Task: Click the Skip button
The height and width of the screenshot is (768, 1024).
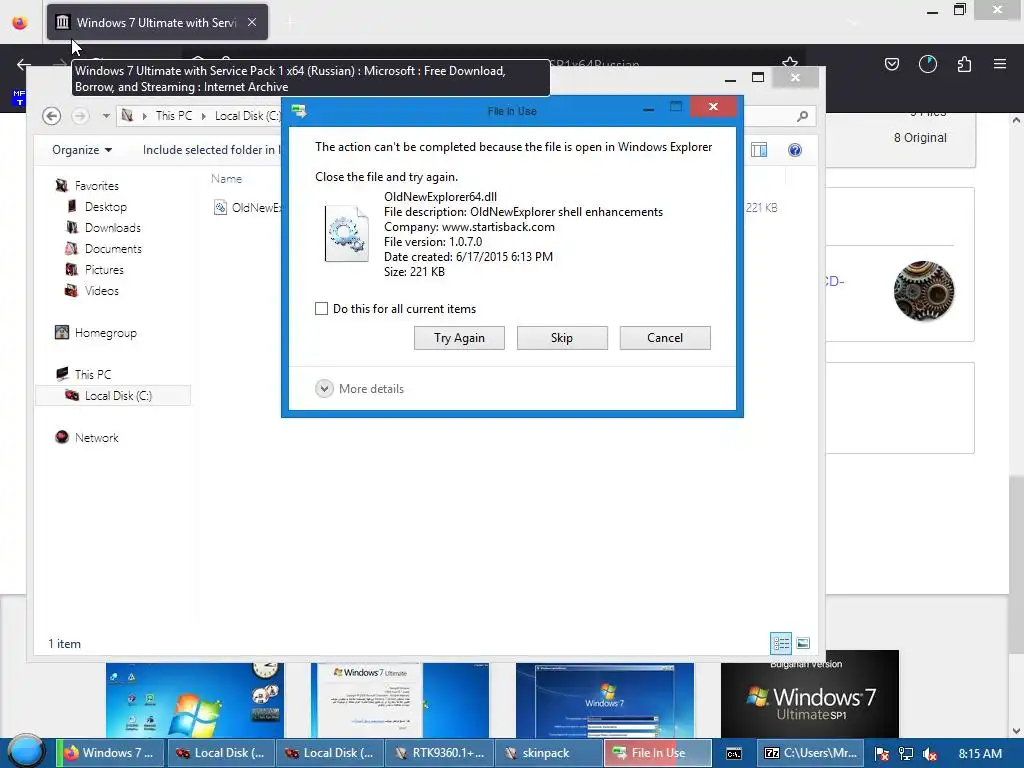Action: coord(562,338)
